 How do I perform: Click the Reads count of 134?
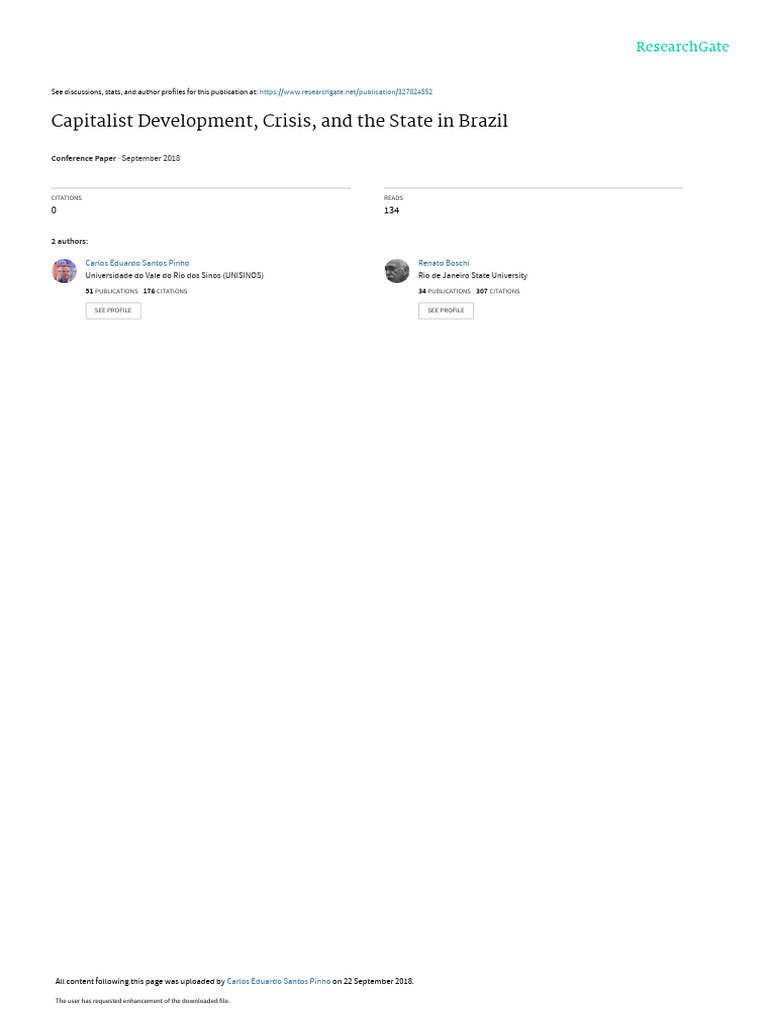(391, 210)
